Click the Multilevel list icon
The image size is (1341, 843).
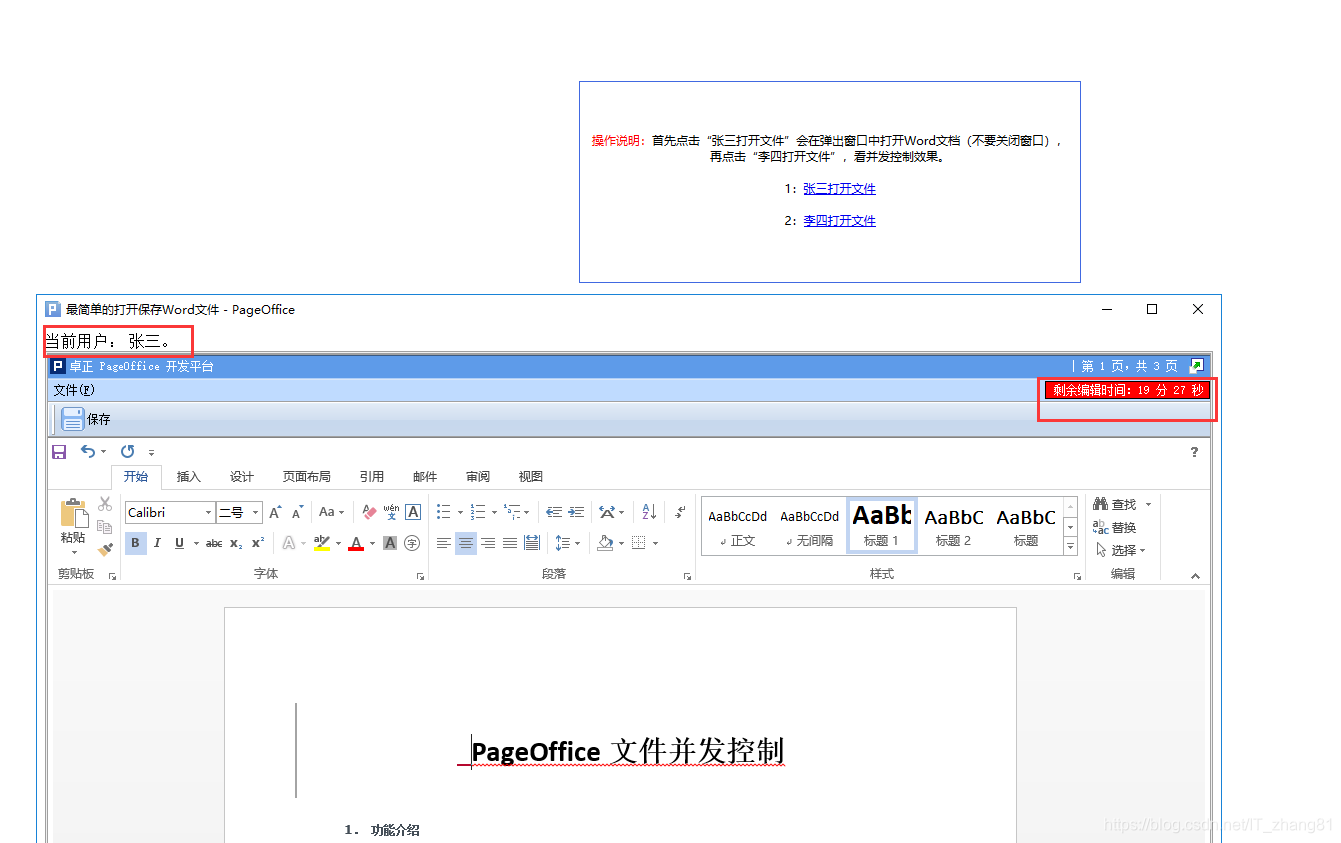[511, 512]
